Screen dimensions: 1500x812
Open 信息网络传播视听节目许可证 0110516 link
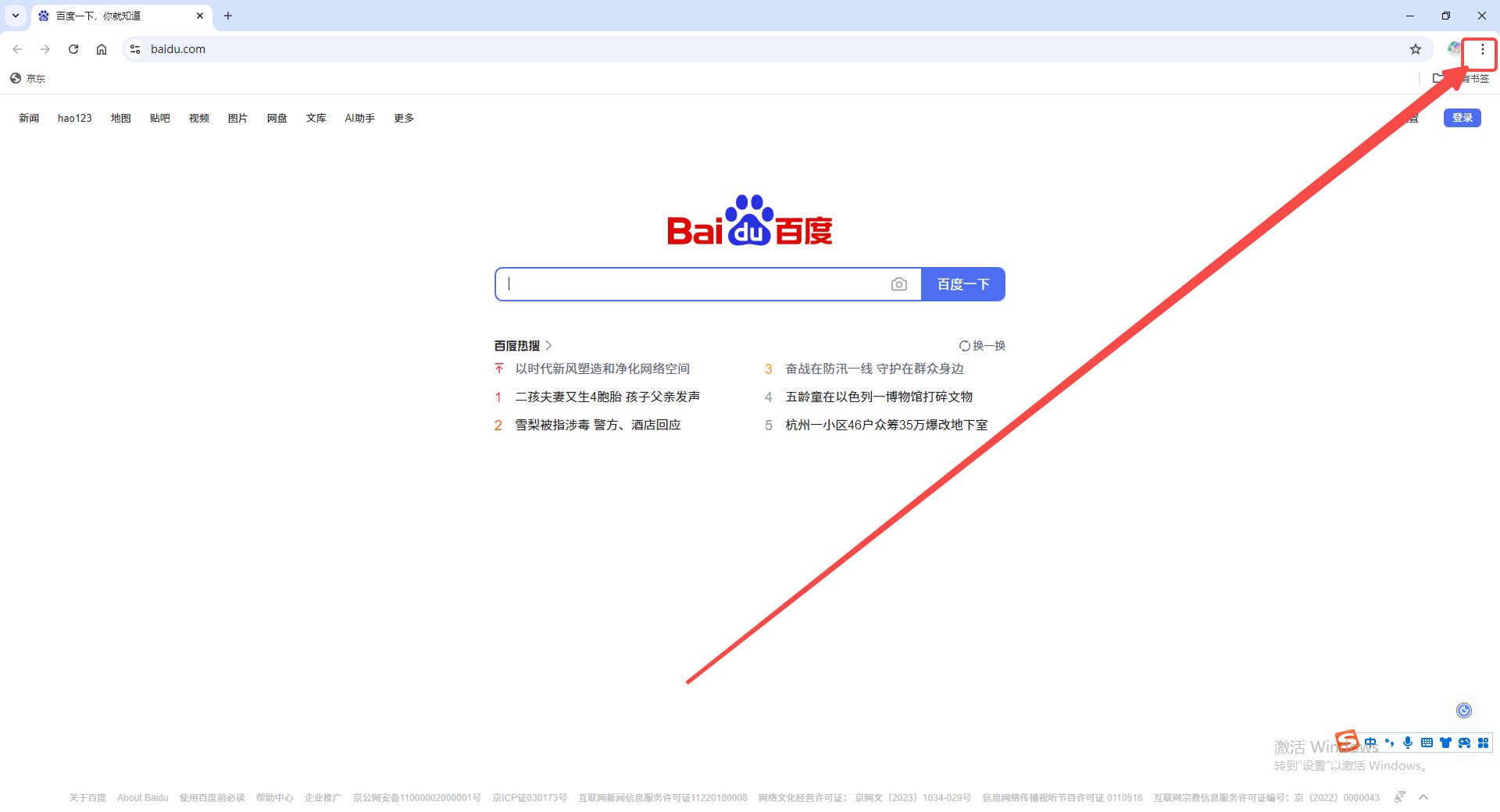1062,798
